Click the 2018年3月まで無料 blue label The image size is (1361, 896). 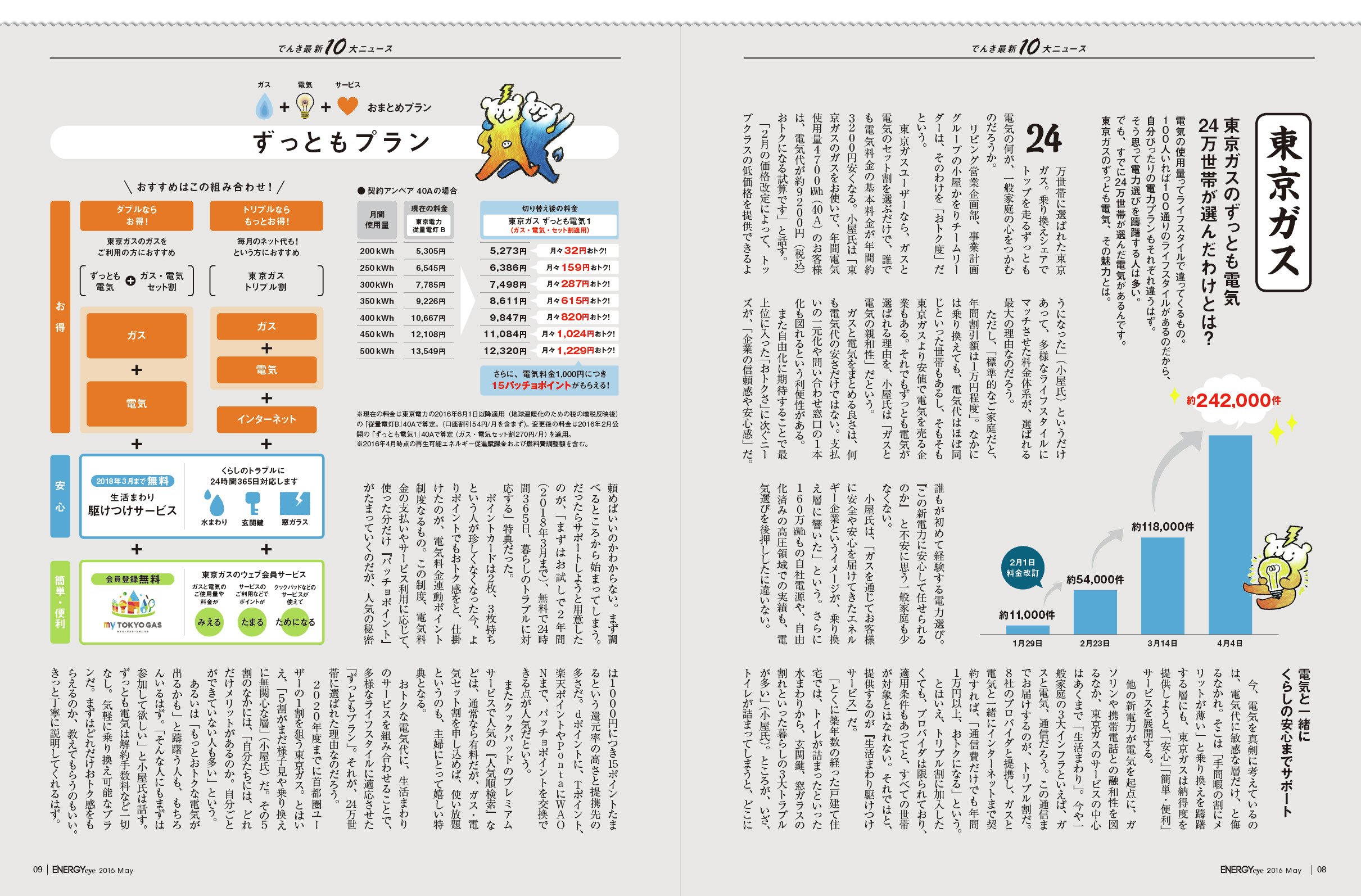[x=133, y=481]
